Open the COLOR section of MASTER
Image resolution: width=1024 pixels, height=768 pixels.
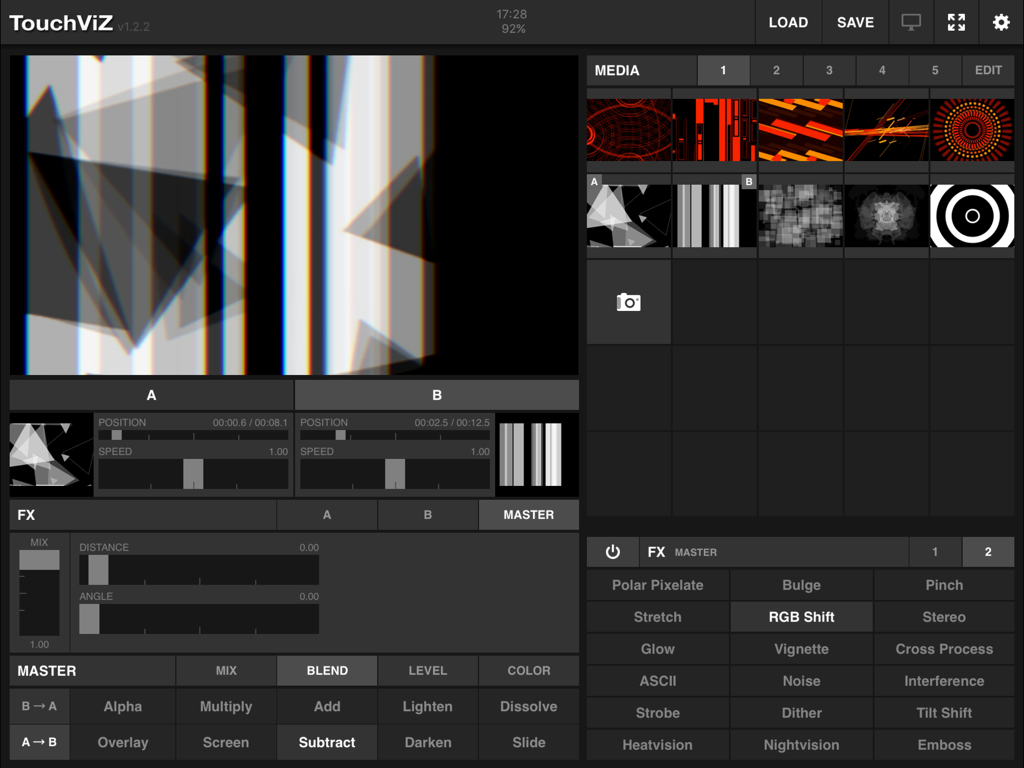pyautogui.click(x=528, y=670)
